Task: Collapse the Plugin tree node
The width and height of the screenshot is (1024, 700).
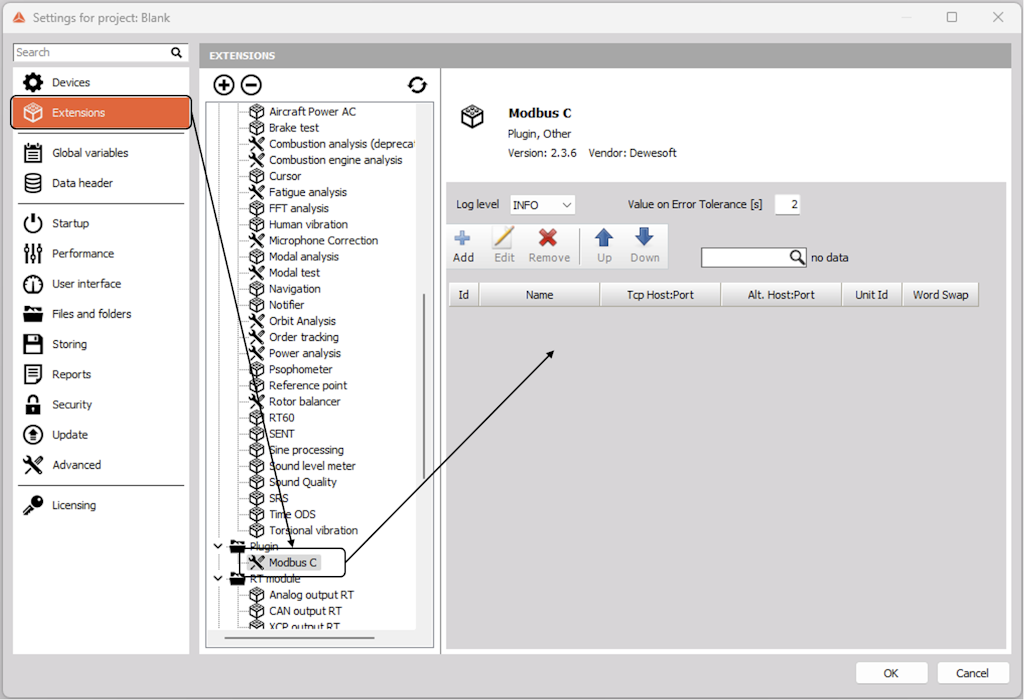Action: click(x=218, y=546)
